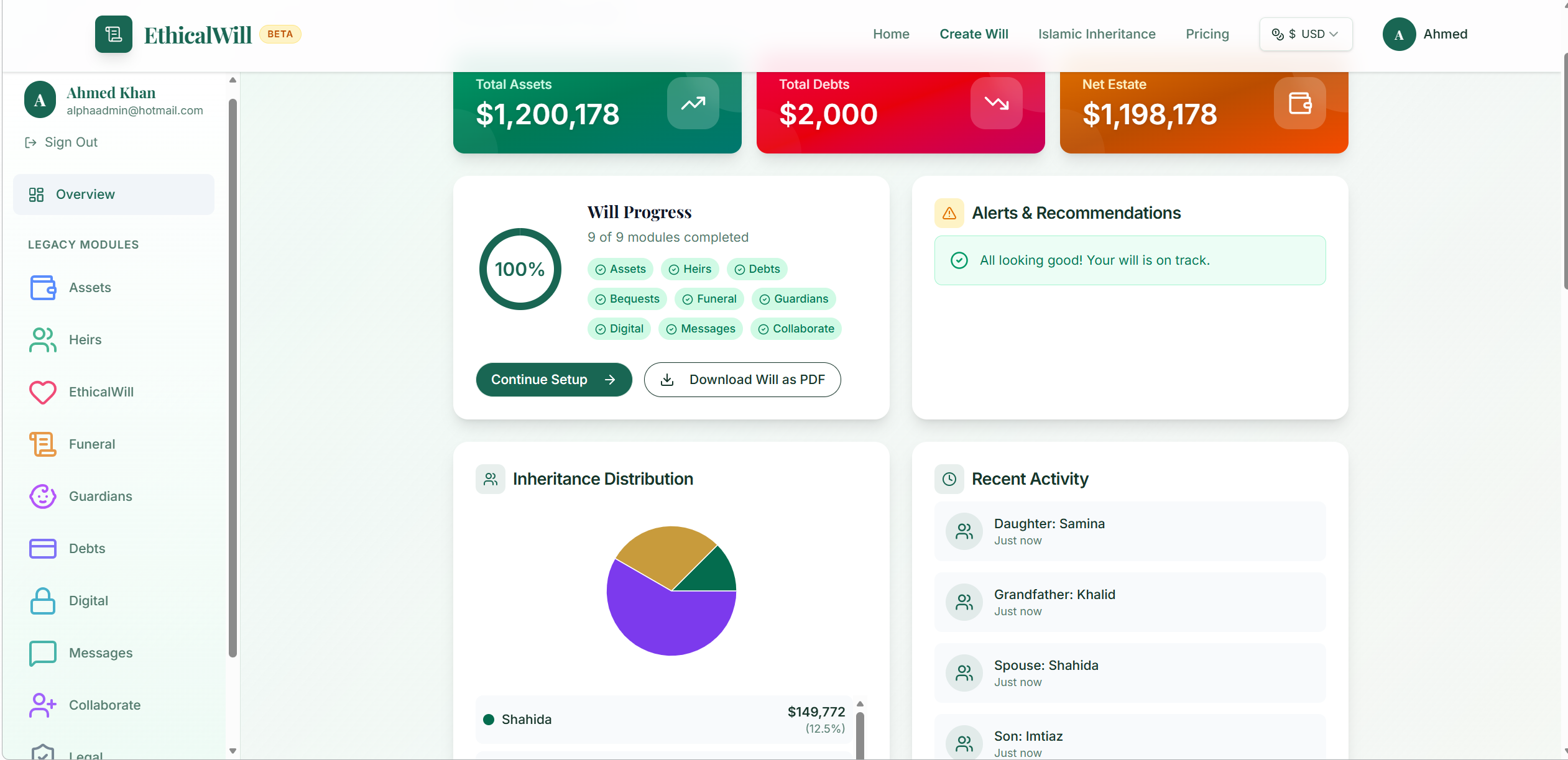Click the Collaborate completed chip
1568x760 pixels.
coord(796,329)
